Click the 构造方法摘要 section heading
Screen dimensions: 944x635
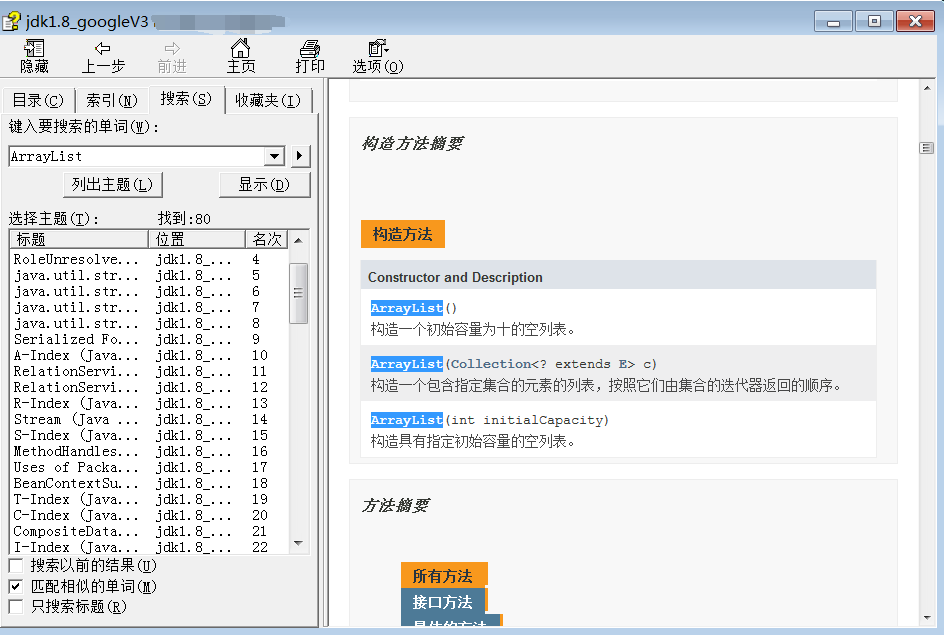click(x=412, y=144)
